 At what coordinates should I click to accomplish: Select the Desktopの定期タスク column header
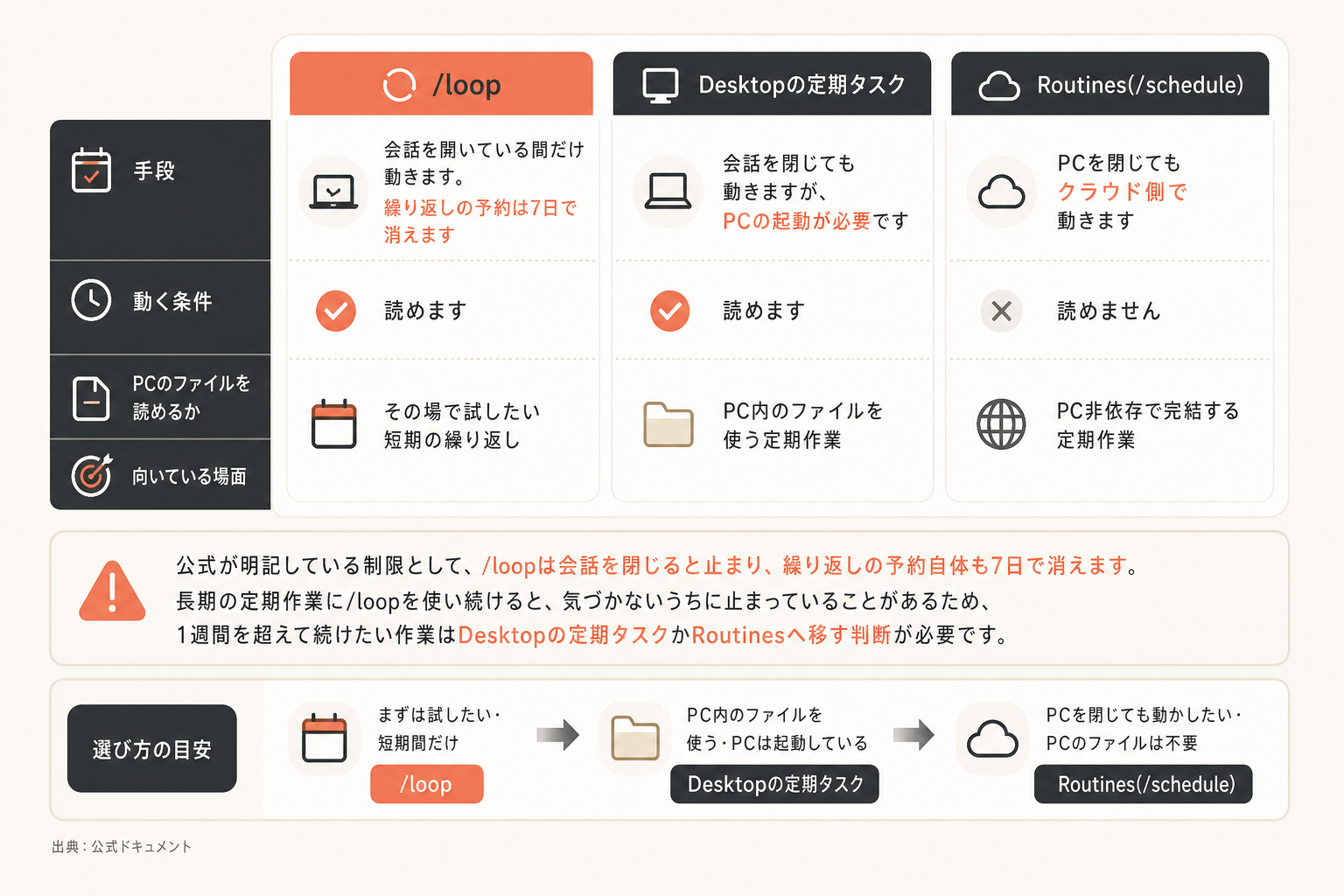[772, 84]
